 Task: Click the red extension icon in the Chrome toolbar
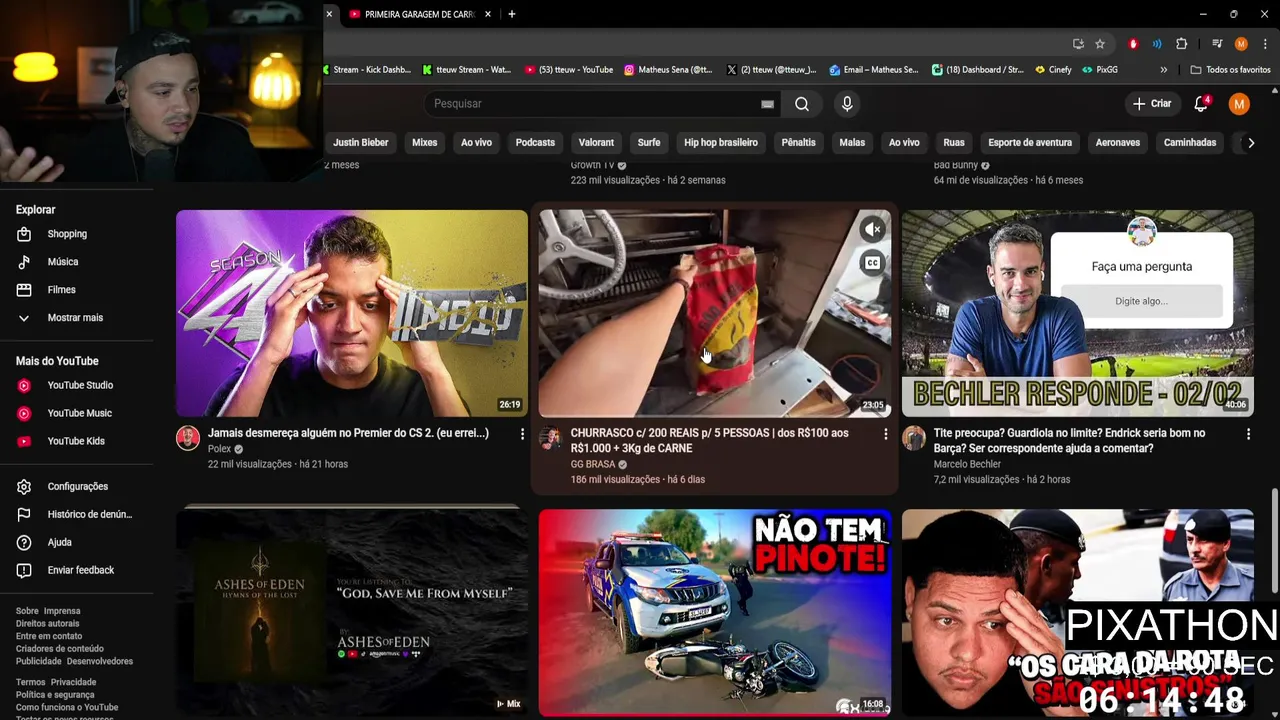coord(1133,44)
